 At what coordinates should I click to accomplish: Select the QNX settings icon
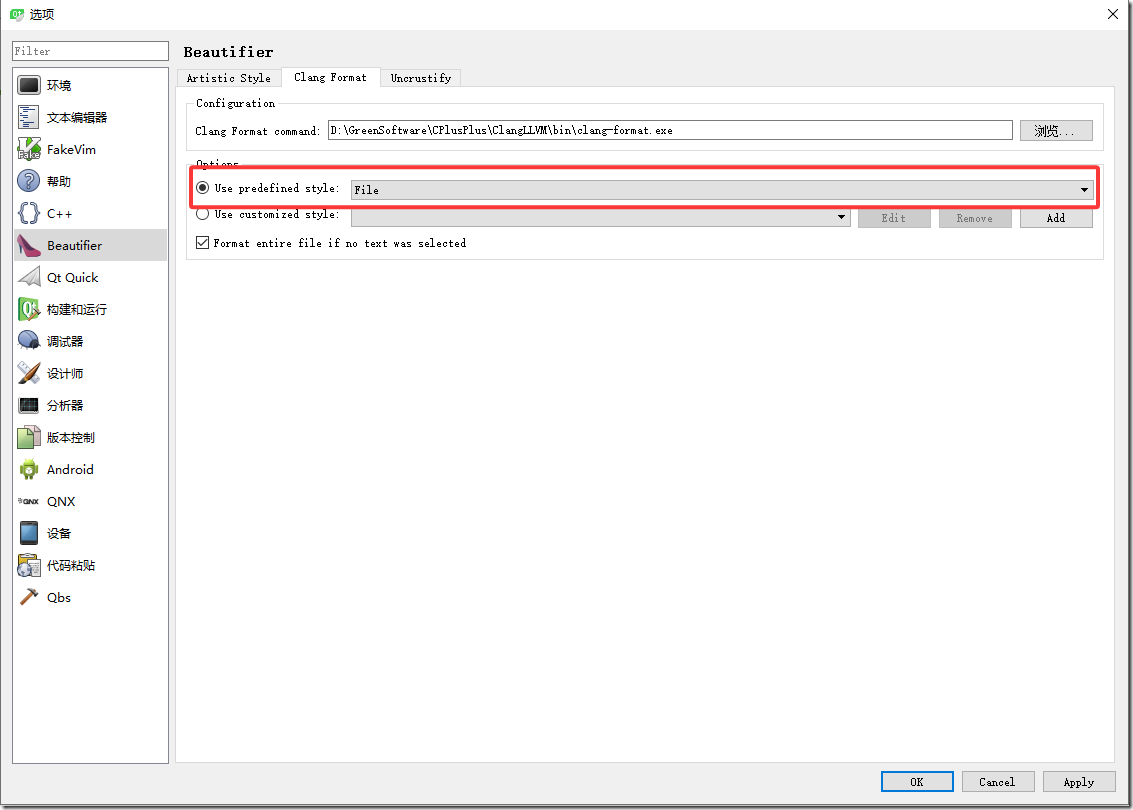point(29,501)
